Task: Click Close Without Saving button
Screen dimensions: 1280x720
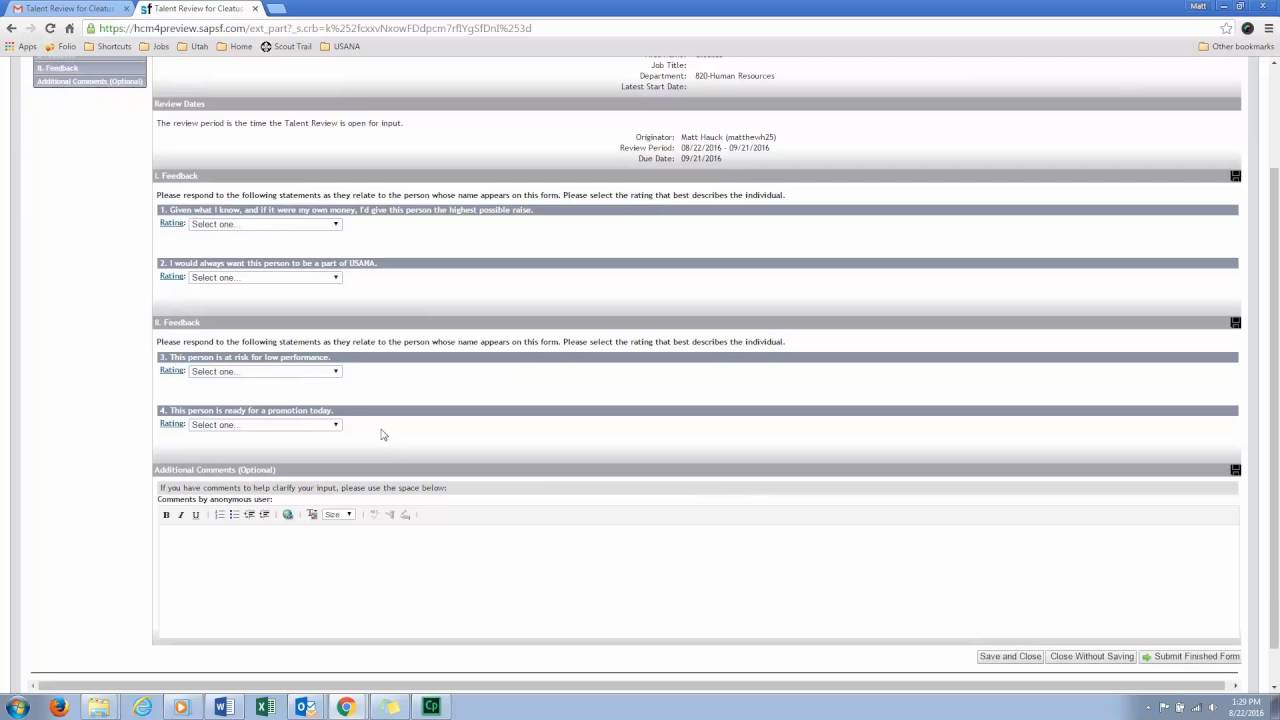Action: [1092, 657]
